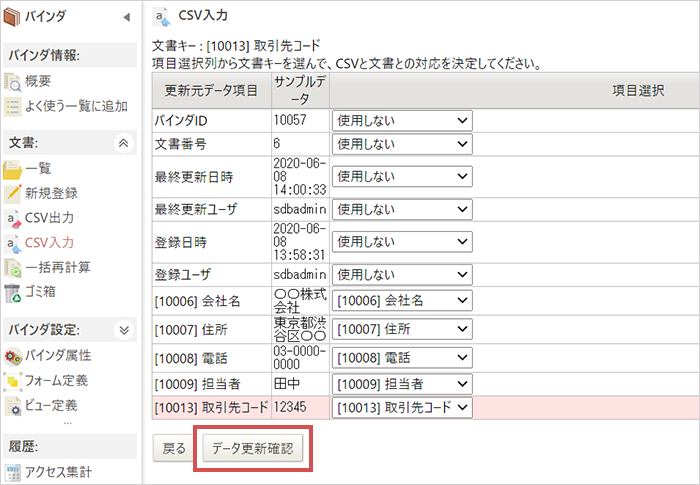This screenshot has width=700, height=485.
Task: Select CSV入力 in the sidebar
Action: click(49, 243)
